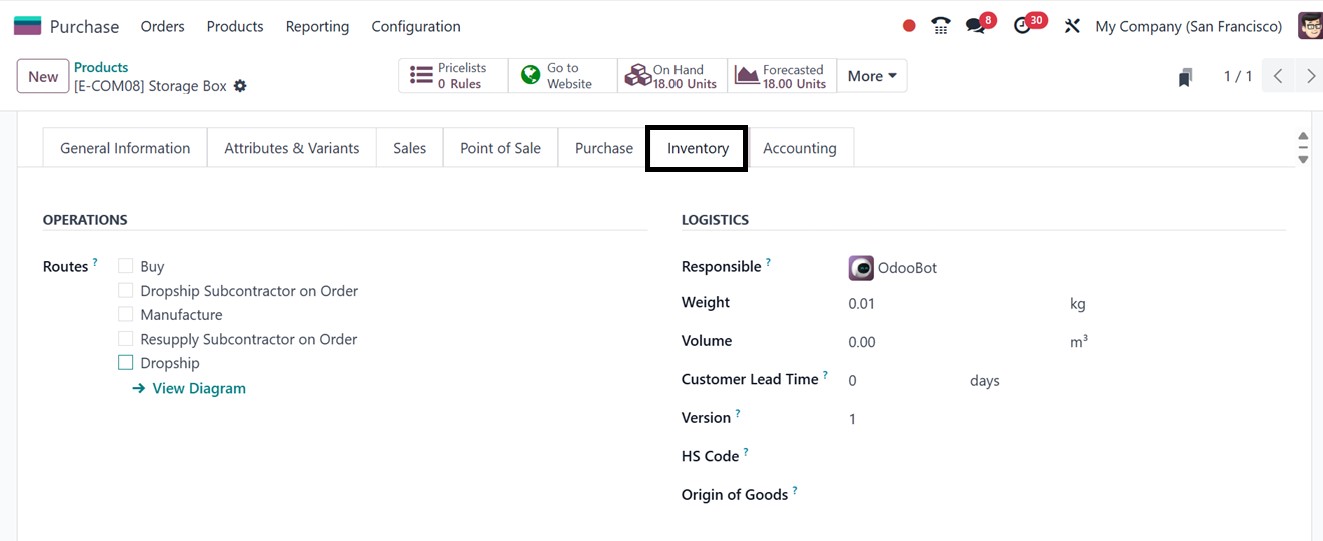
Task: Open the Configuration menu
Action: pyautogui.click(x=416, y=26)
